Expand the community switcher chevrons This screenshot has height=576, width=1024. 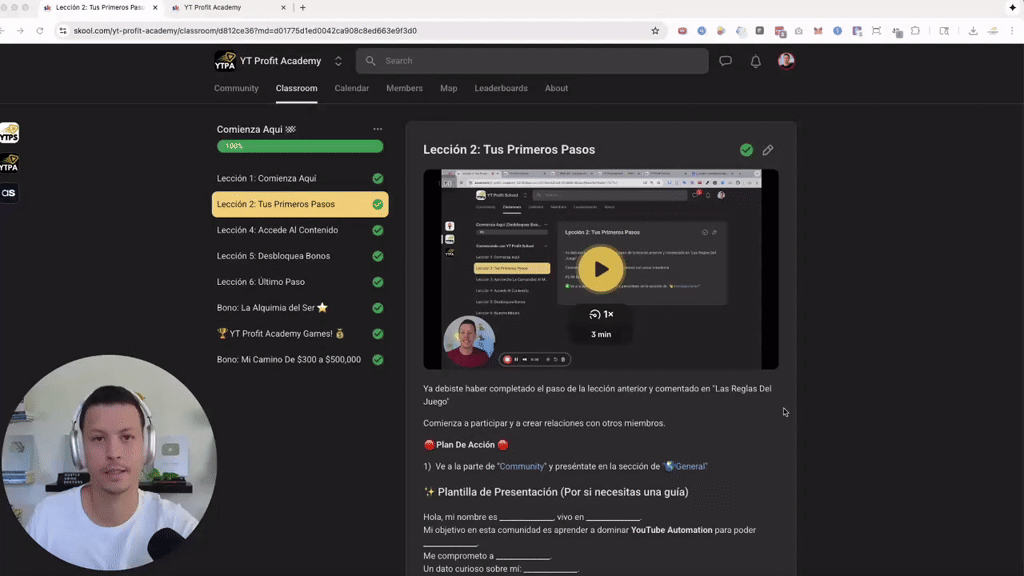[x=338, y=61]
